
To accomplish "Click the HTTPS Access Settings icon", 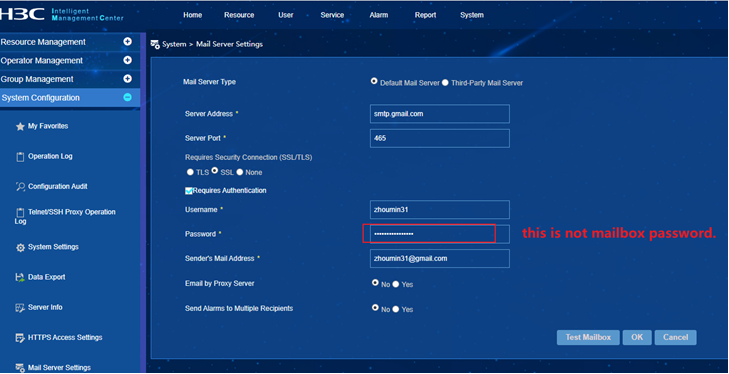I will pyautogui.click(x=20, y=338).
